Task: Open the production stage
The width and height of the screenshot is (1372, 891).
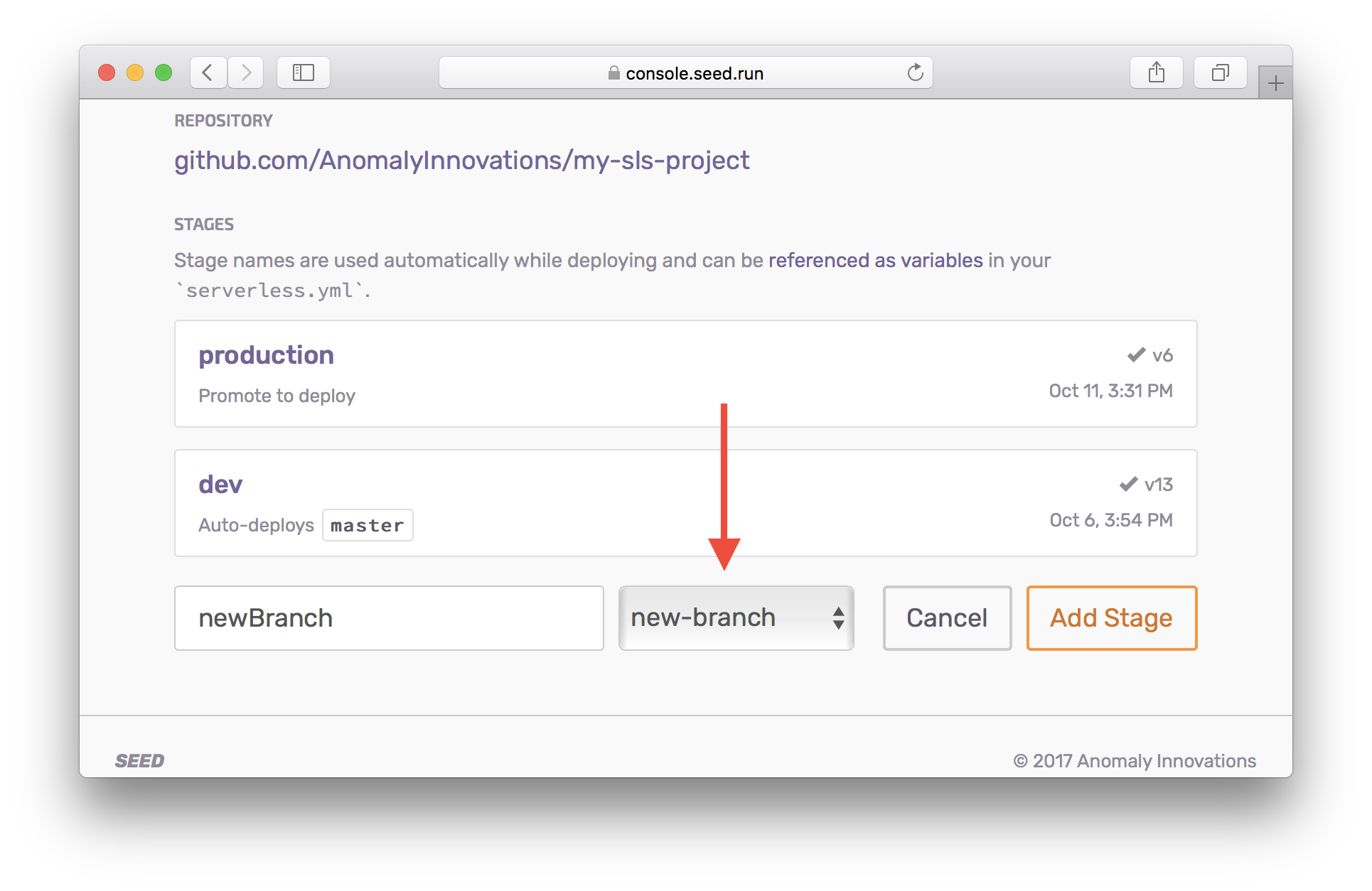Action: tap(266, 355)
